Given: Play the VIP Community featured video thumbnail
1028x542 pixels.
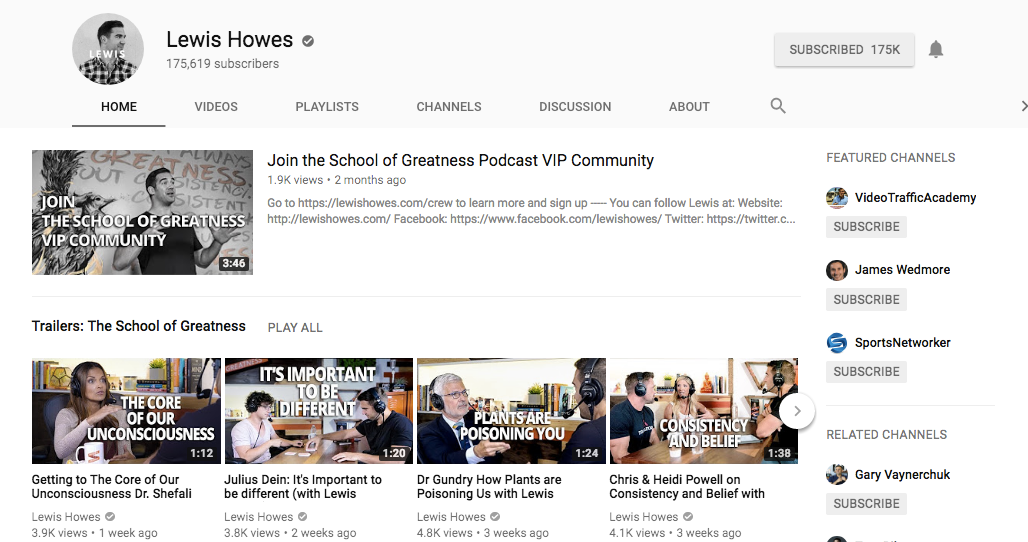Looking at the screenshot, I should [x=142, y=212].
